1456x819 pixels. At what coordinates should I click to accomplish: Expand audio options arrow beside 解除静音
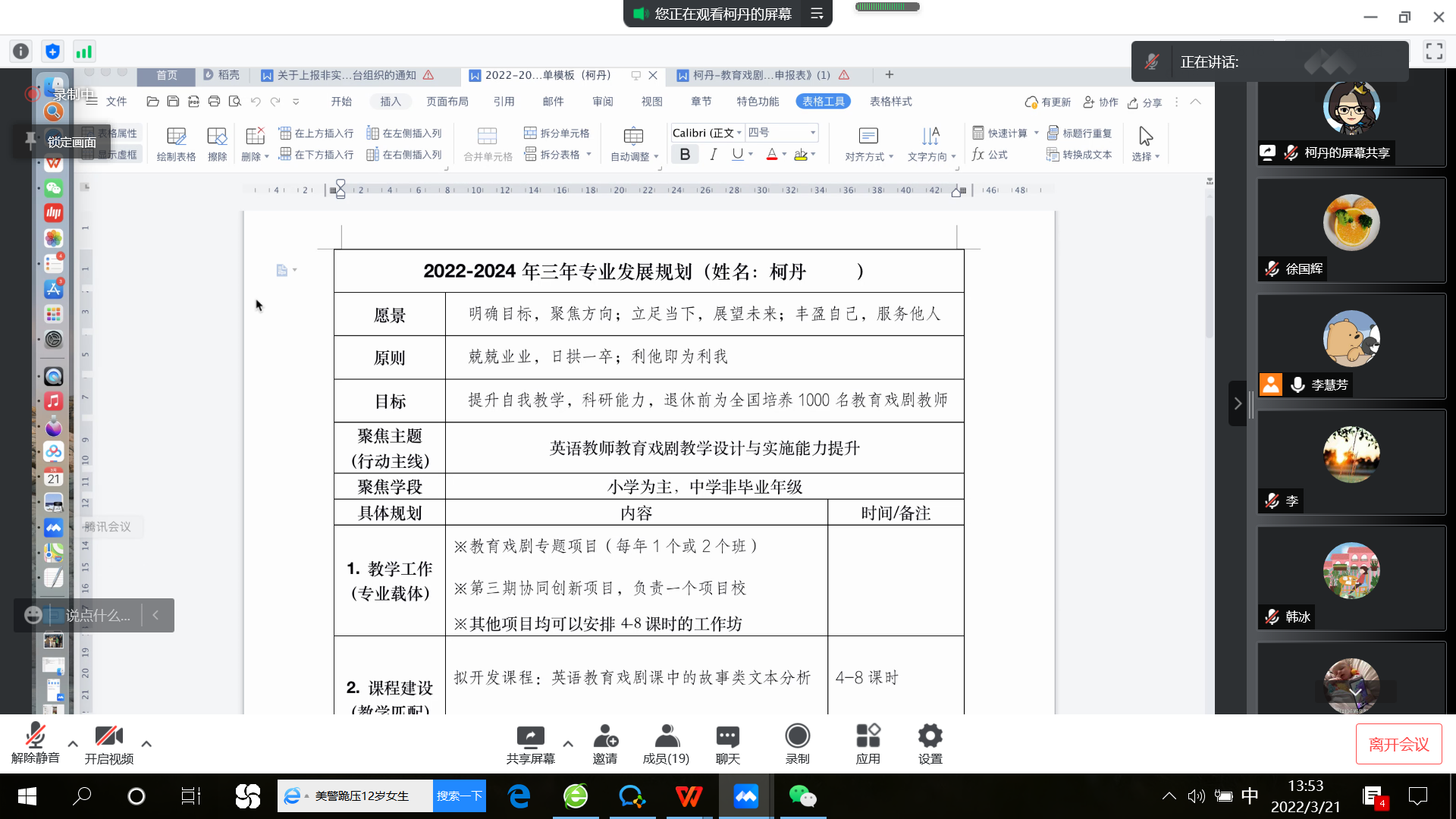[x=73, y=744]
